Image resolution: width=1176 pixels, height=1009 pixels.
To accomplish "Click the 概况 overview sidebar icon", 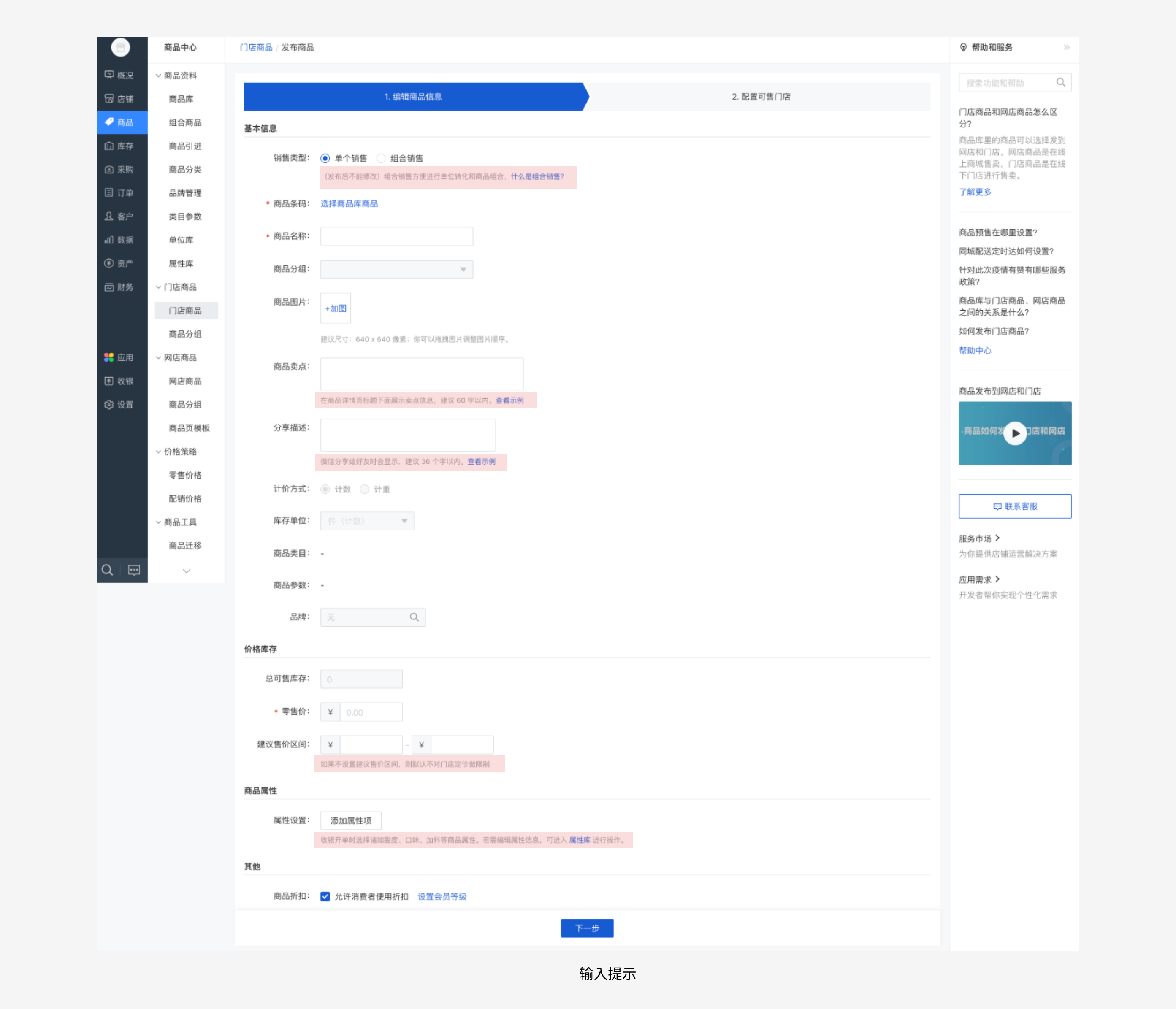I will tap(109, 75).
